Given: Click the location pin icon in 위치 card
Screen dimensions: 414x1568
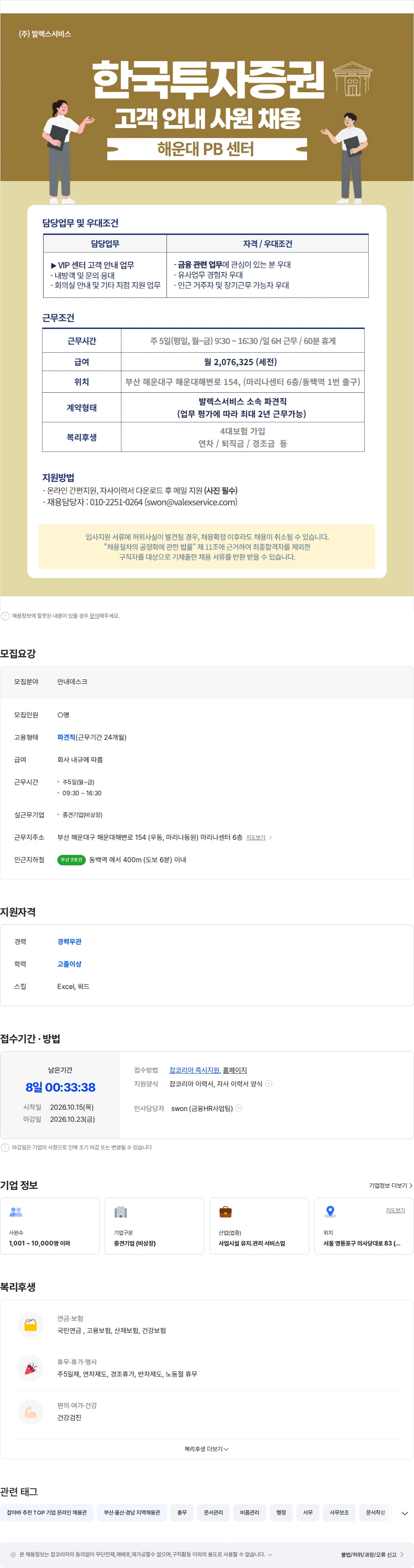Looking at the screenshot, I should click(x=330, y=1212).
